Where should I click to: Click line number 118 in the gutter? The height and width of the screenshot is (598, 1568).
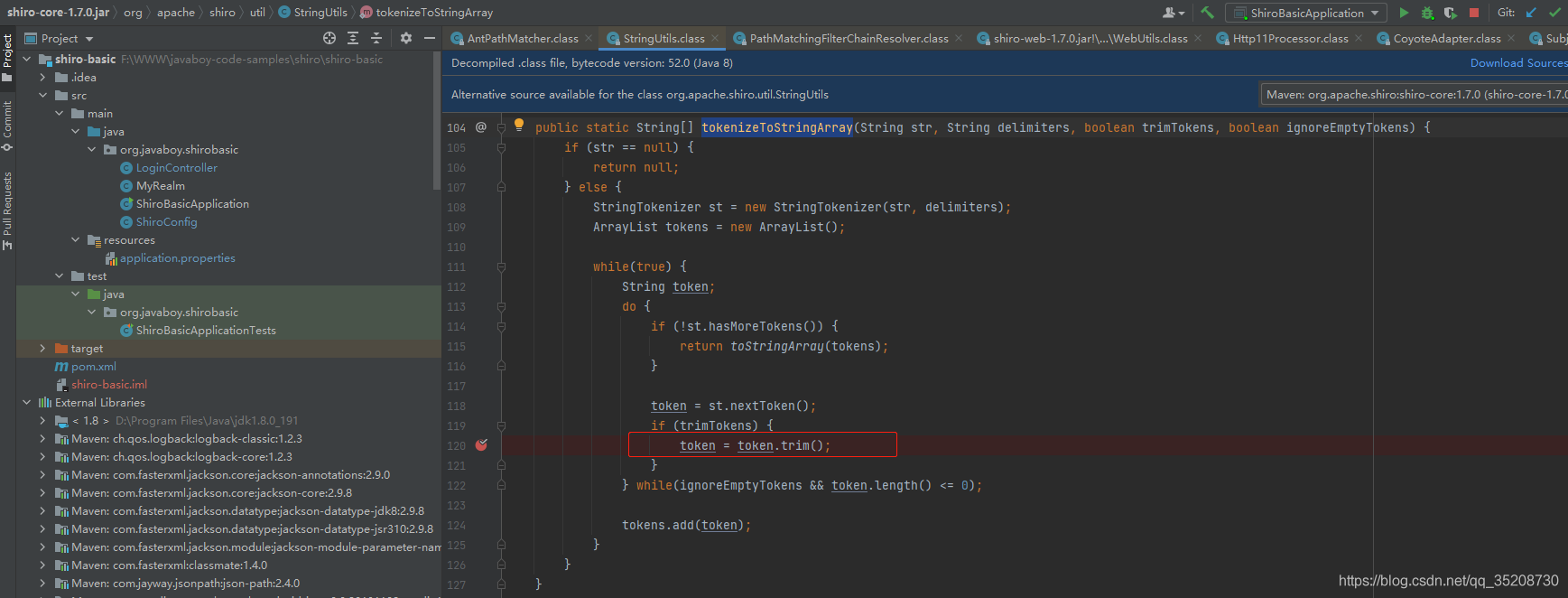point(457,406)
